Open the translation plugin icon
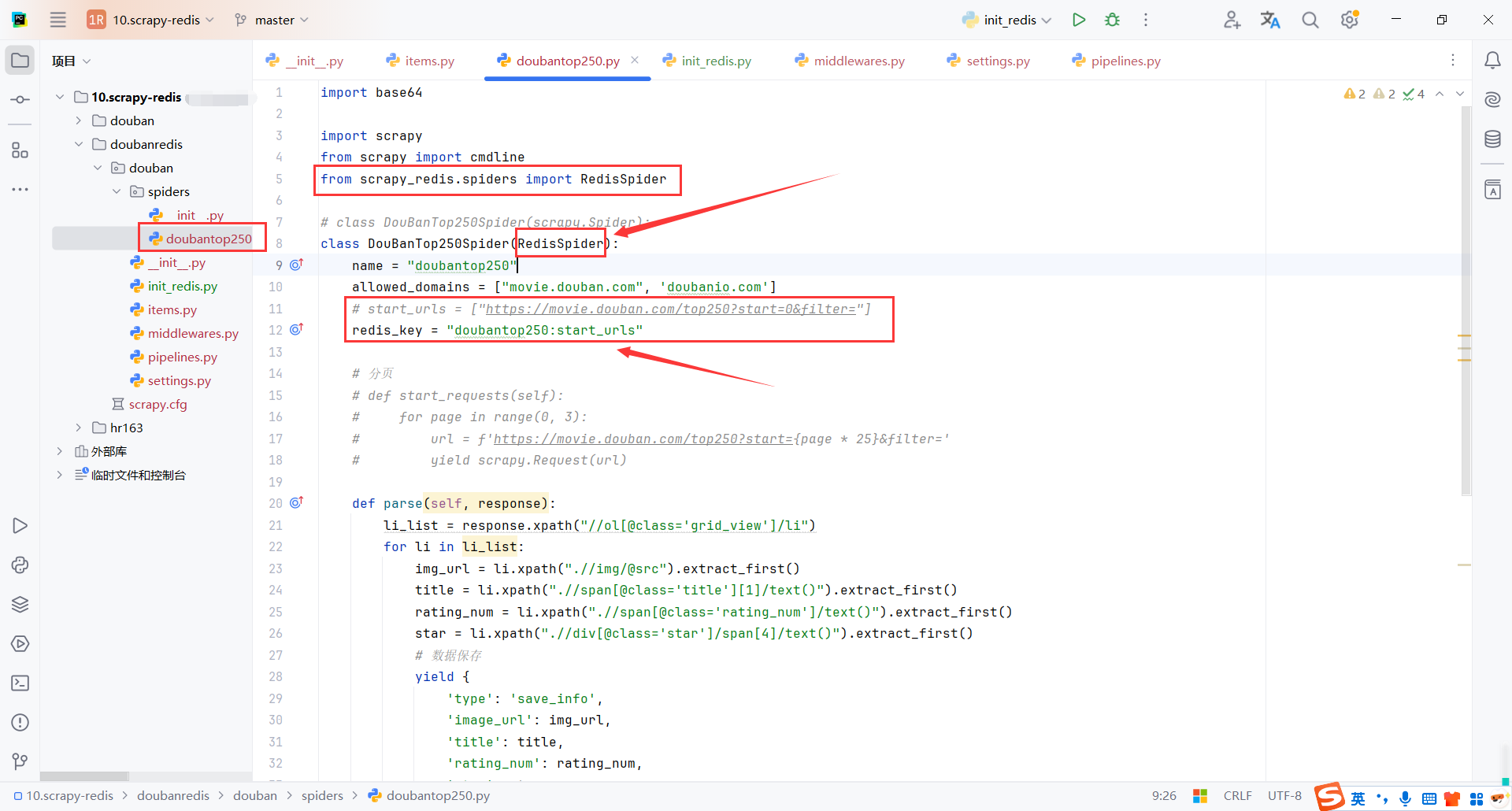This screenshot has width=1512, height=811. tap(1270, 20)
